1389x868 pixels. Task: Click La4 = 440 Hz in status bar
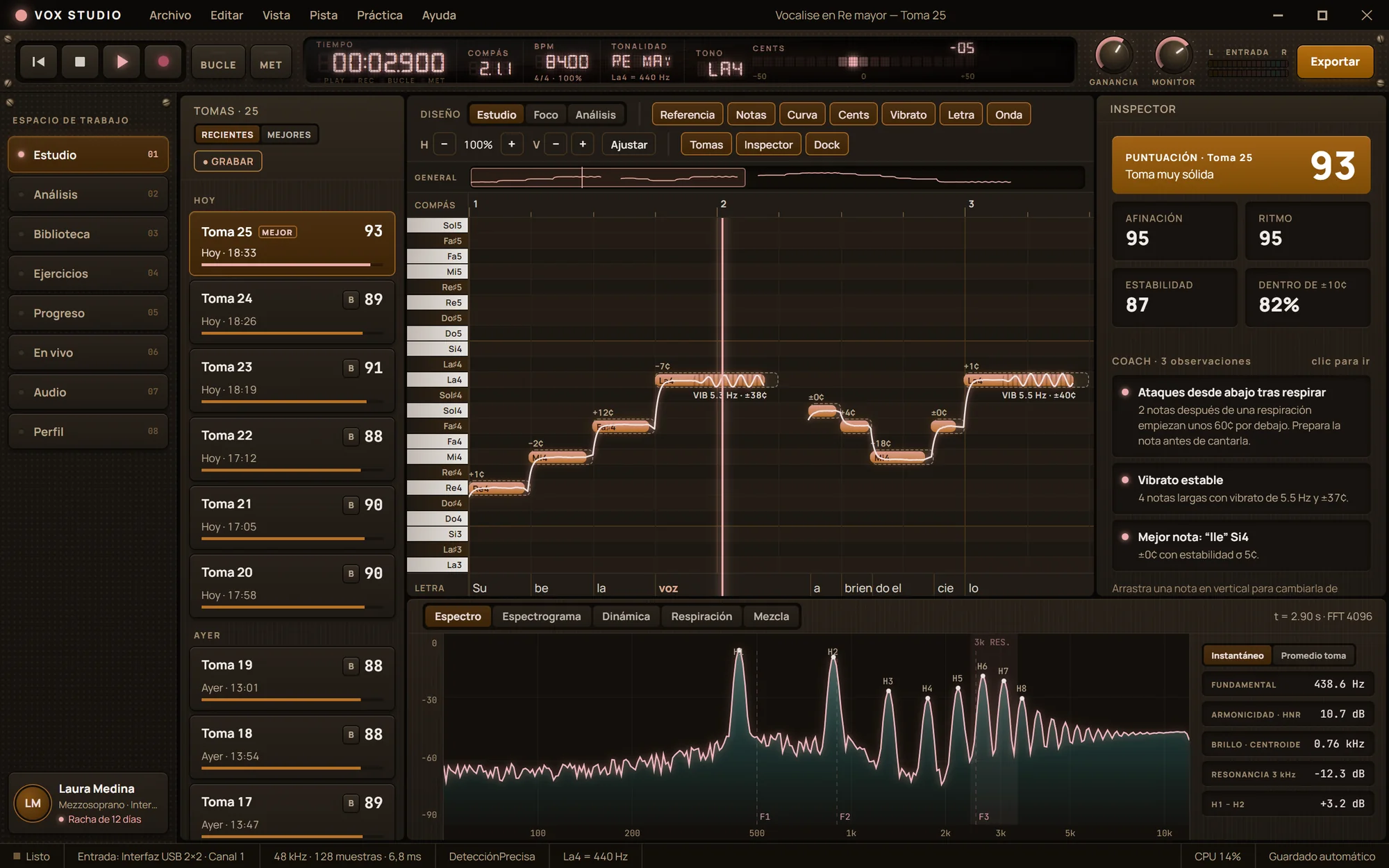click(595, 856)
